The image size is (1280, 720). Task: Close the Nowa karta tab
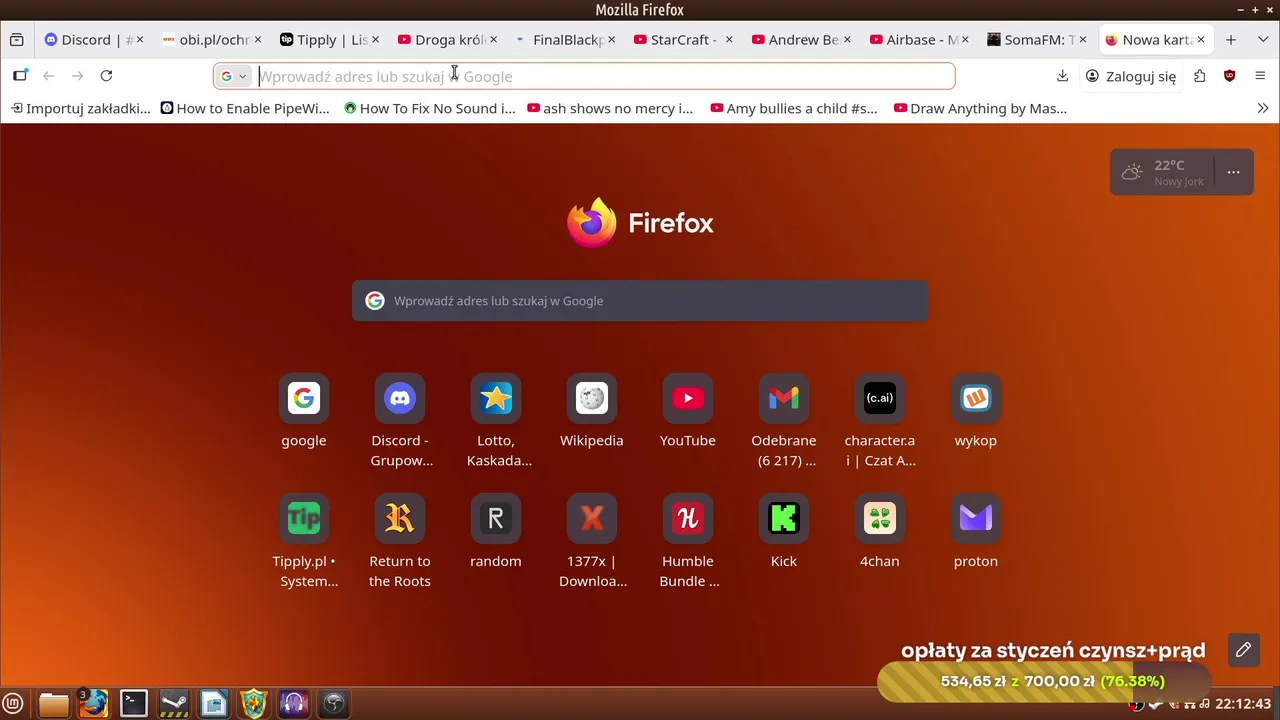(x=1201, y=40)
